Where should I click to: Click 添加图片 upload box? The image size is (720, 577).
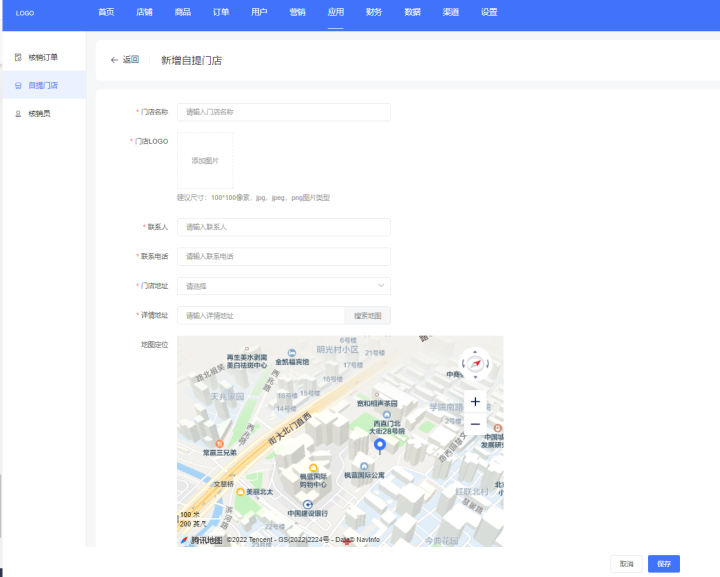click(x=205, y=161)
